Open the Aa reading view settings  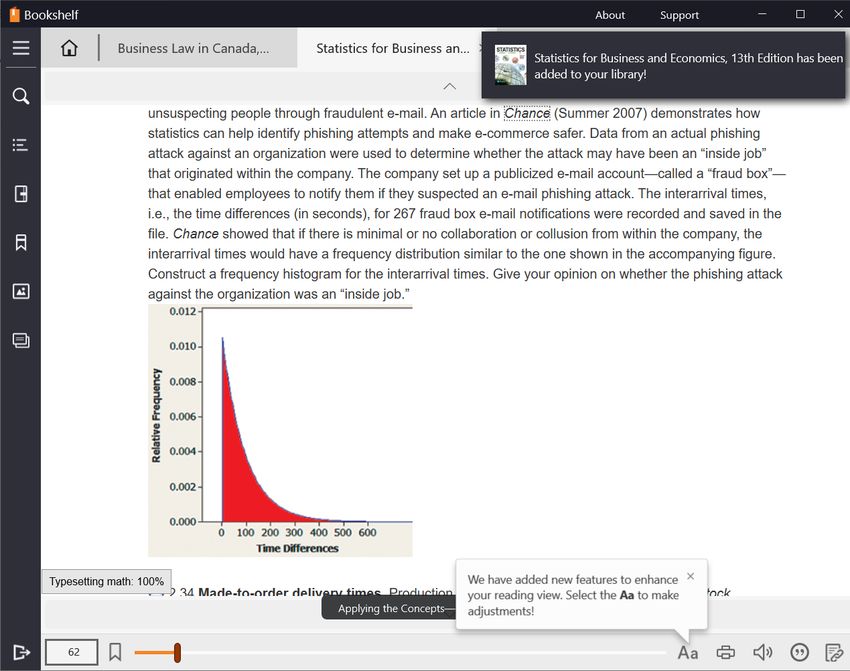click(x=687, y=653)
